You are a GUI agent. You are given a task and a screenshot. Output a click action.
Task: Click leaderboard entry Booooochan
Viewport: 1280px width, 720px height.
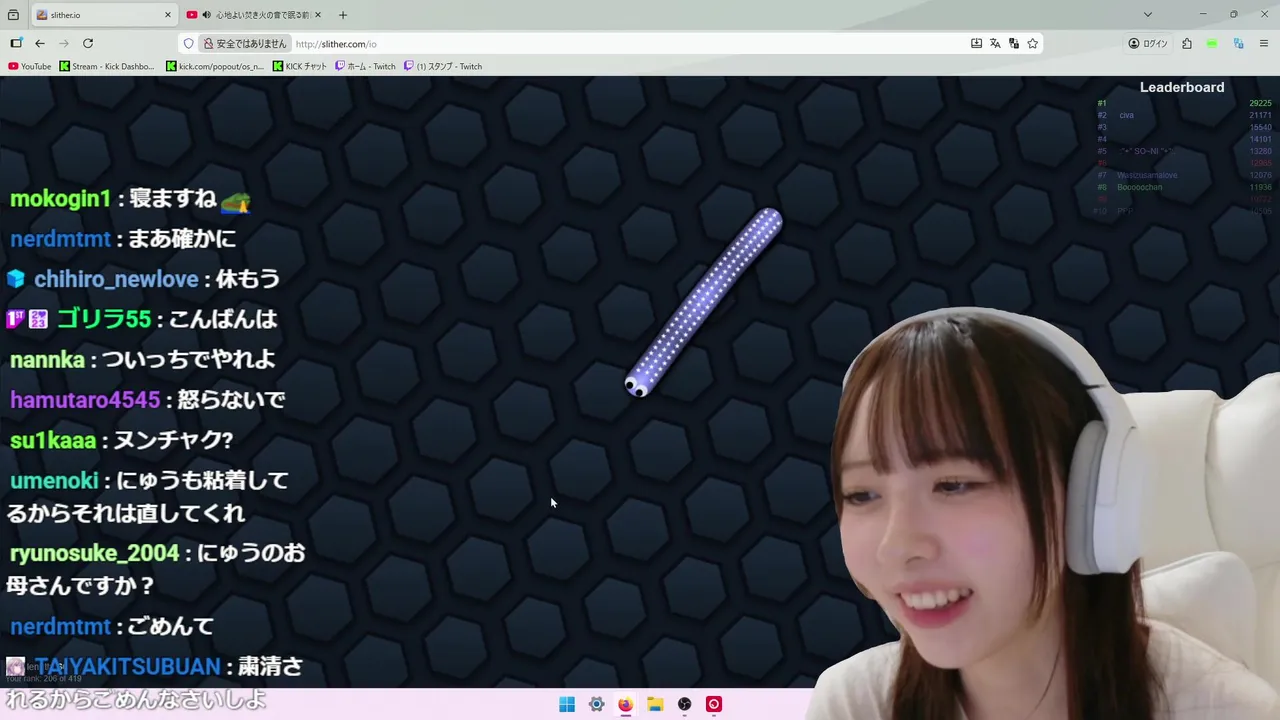tap(1139, 187)
